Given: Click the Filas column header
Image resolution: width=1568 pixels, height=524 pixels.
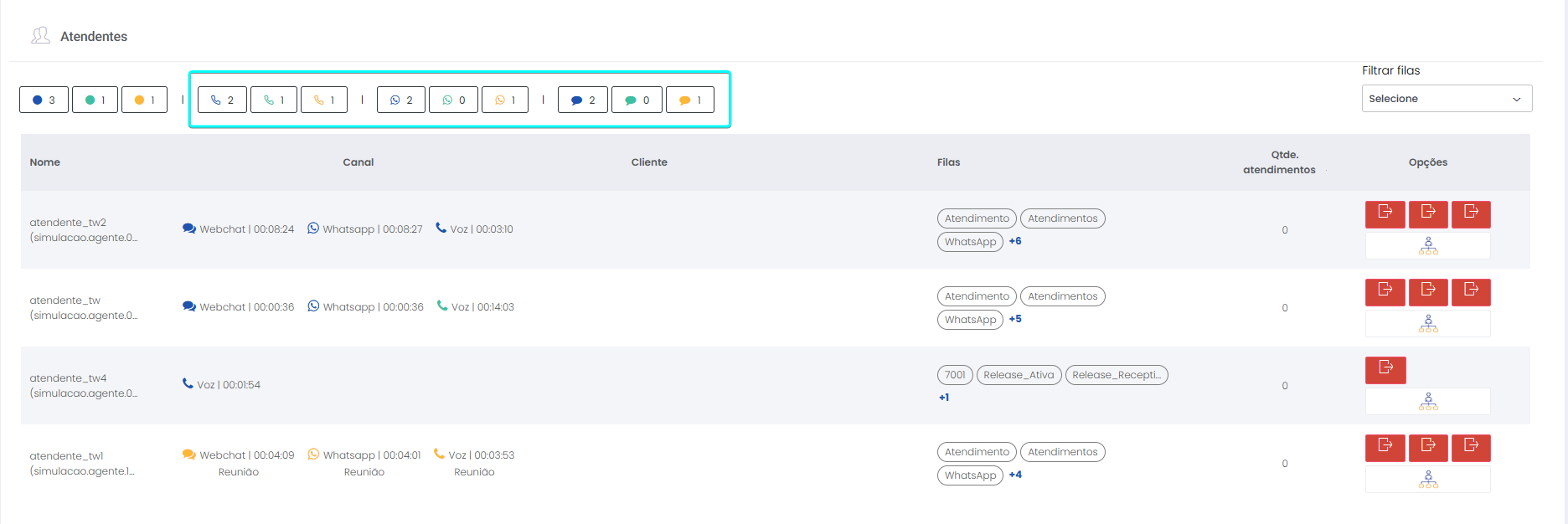Looking at the screenshot, I should [948, 162].
